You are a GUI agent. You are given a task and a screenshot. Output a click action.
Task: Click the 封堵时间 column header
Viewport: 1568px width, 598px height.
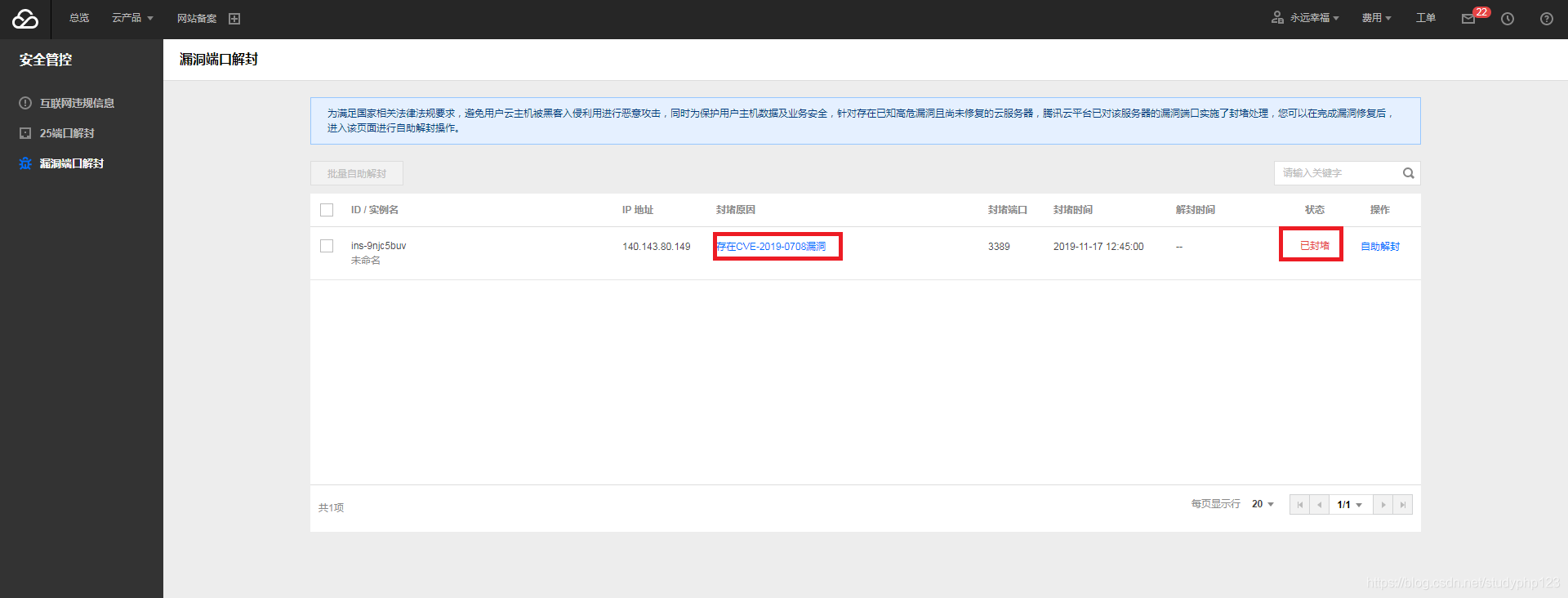[x=1073, y=210]
